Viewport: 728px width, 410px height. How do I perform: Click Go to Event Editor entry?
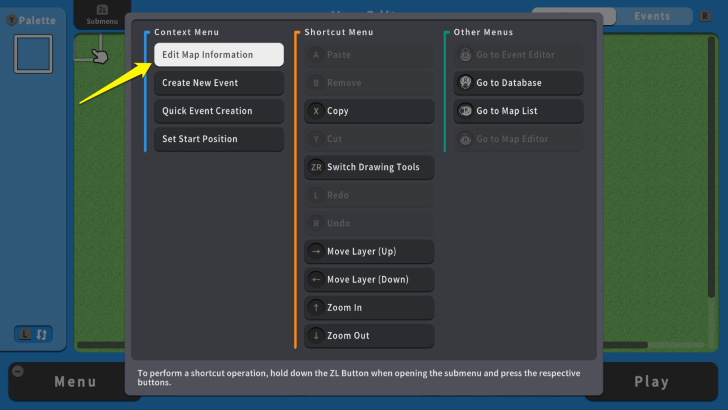pos(518,55)
